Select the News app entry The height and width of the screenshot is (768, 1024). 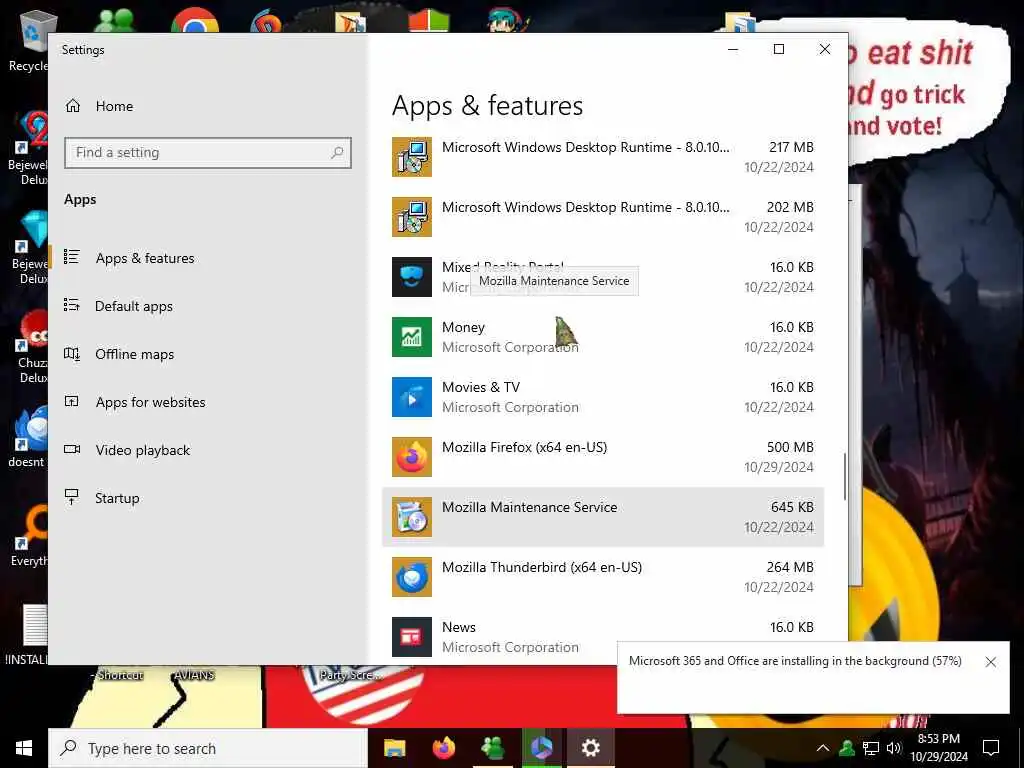point(603,637)
